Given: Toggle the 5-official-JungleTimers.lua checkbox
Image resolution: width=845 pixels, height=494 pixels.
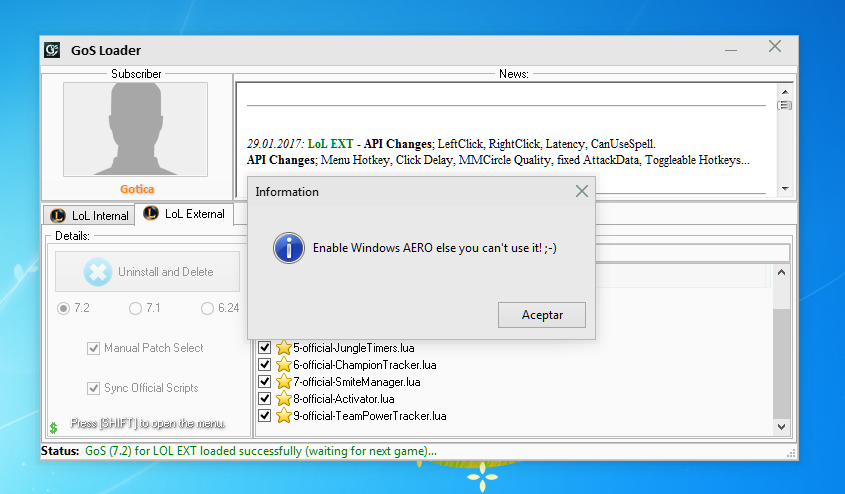Looking at the screenshot, I should pos(264,347).
